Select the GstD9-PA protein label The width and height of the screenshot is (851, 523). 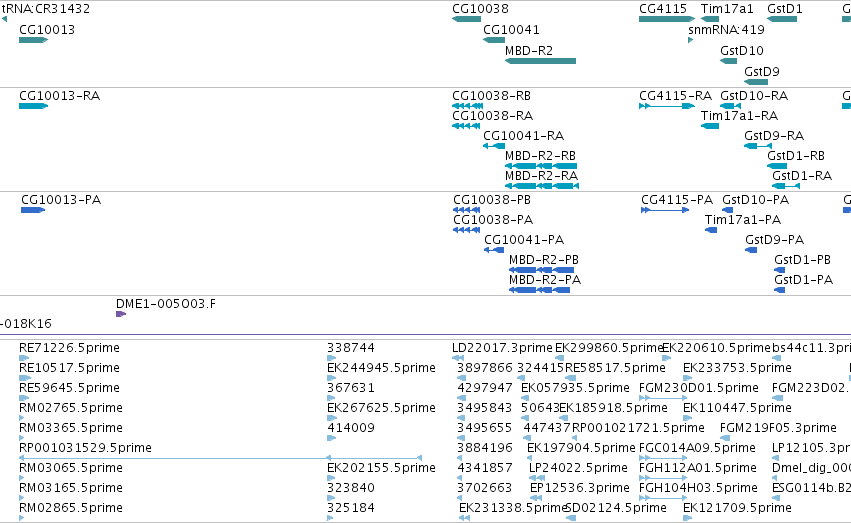point(774,240)
